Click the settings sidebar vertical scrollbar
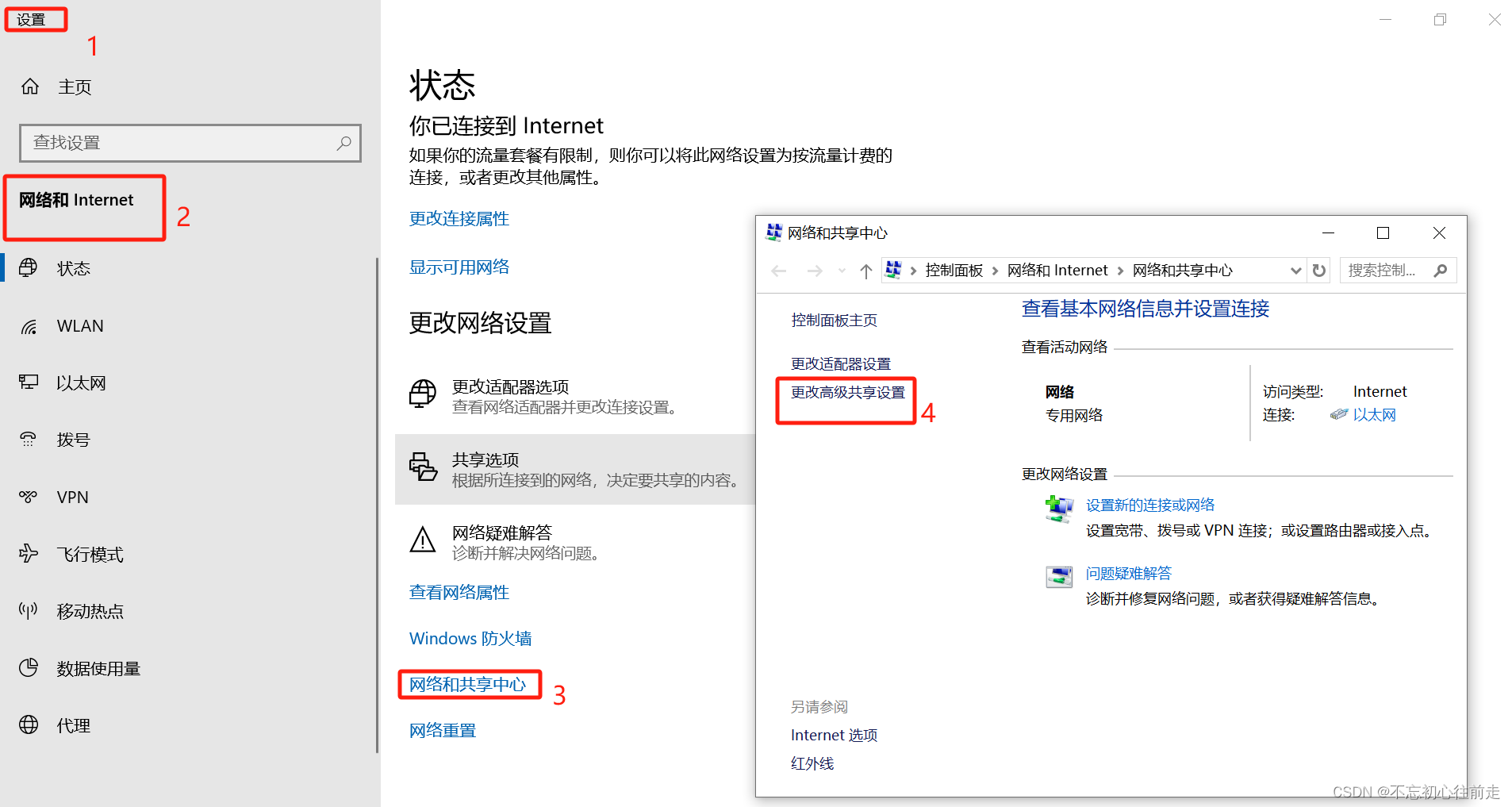Screen dimensions: 1512x807 (x=378, y=505)
